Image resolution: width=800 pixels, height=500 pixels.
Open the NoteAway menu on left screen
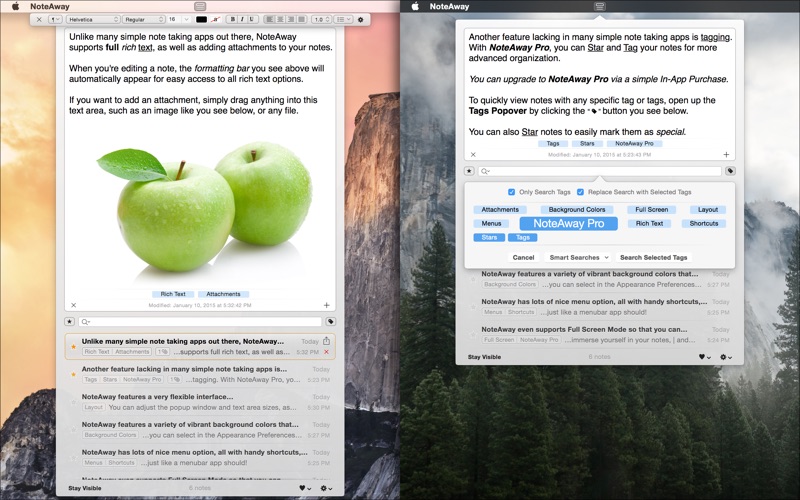[x=49, y=6]
